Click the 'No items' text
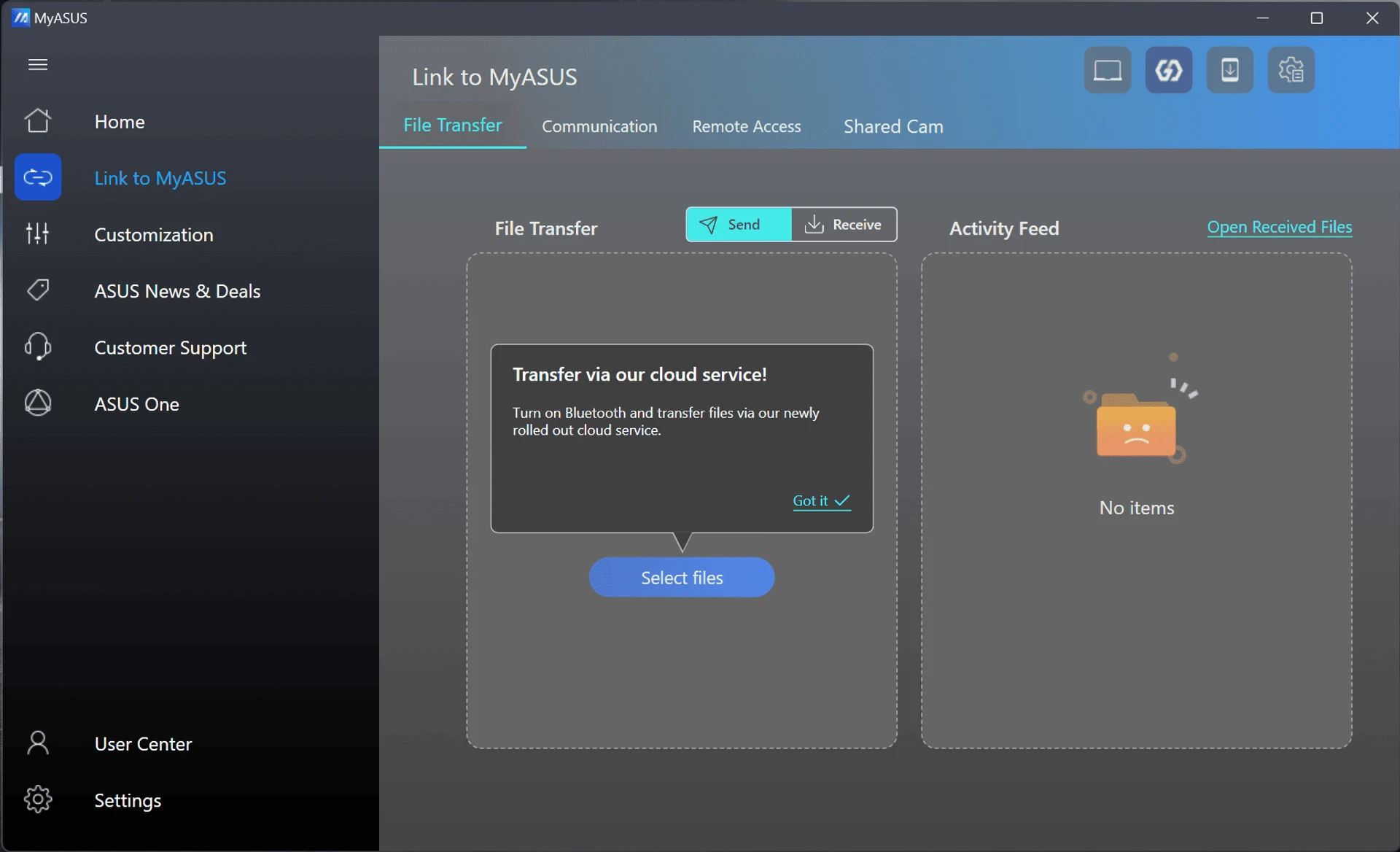 [1137, 508]
